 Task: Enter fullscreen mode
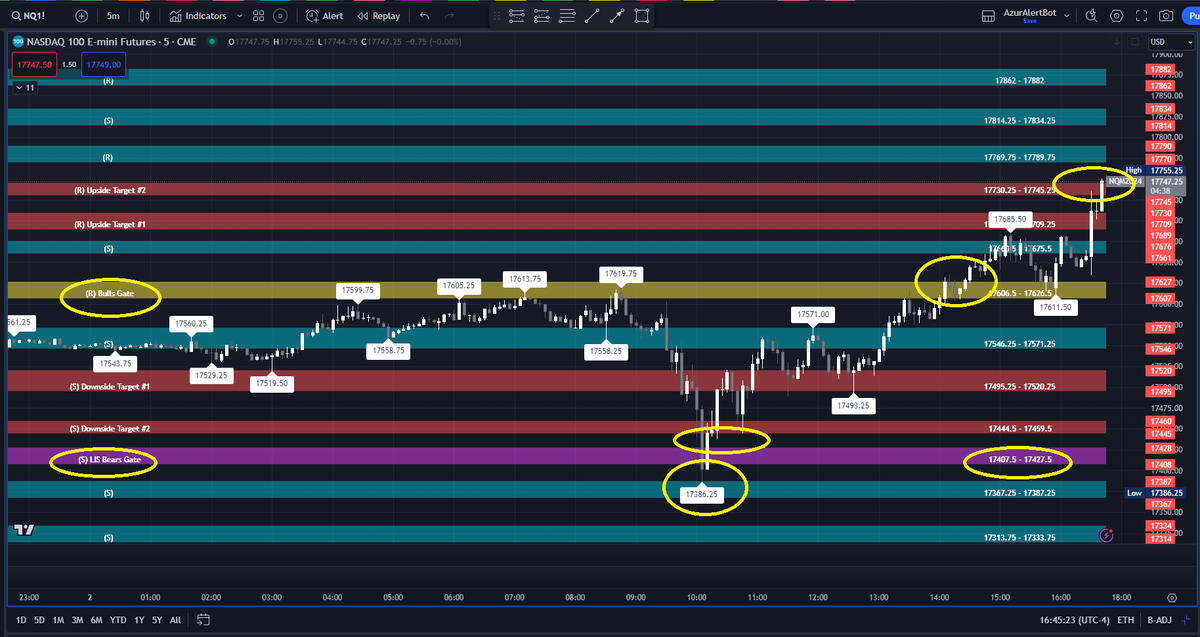click(1141, 16)
